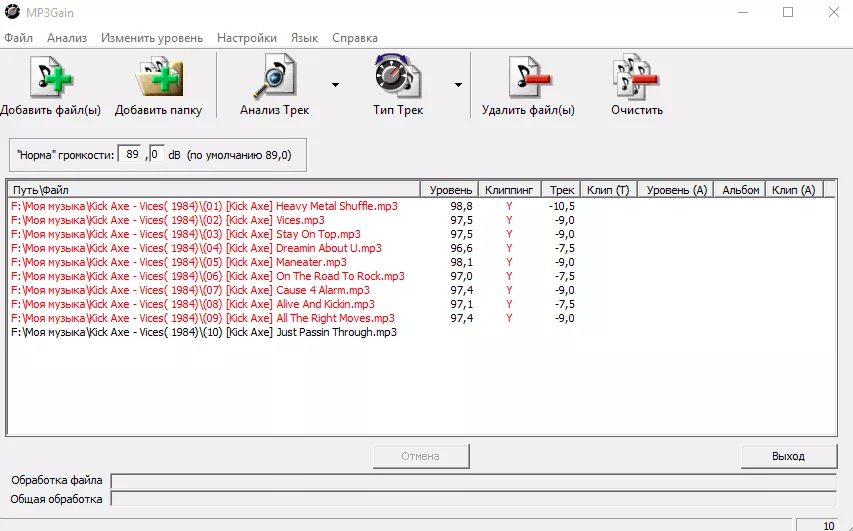Click level value 97,1
Viewport: 853px width, 531px height.
point(461,304)
